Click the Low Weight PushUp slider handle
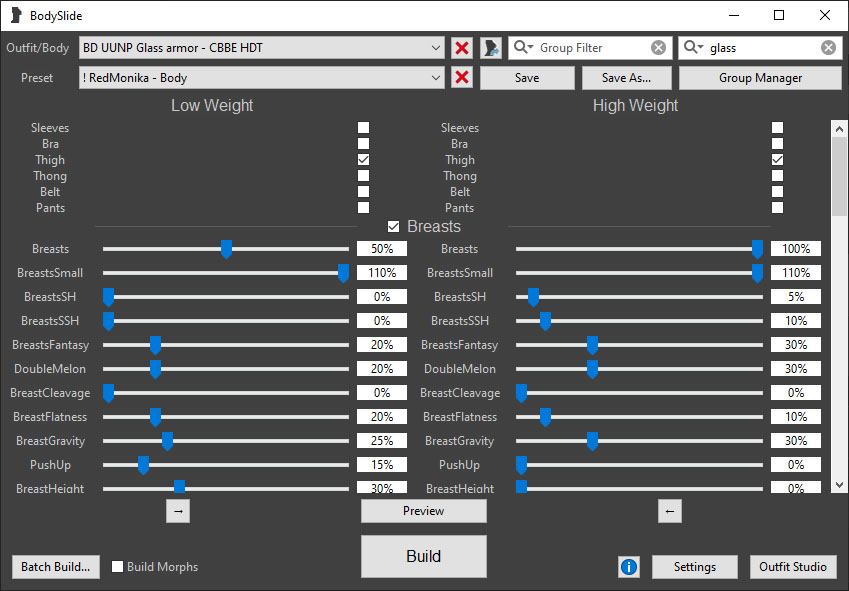Viewport: 849px width, 591px height. click(143, 465)
